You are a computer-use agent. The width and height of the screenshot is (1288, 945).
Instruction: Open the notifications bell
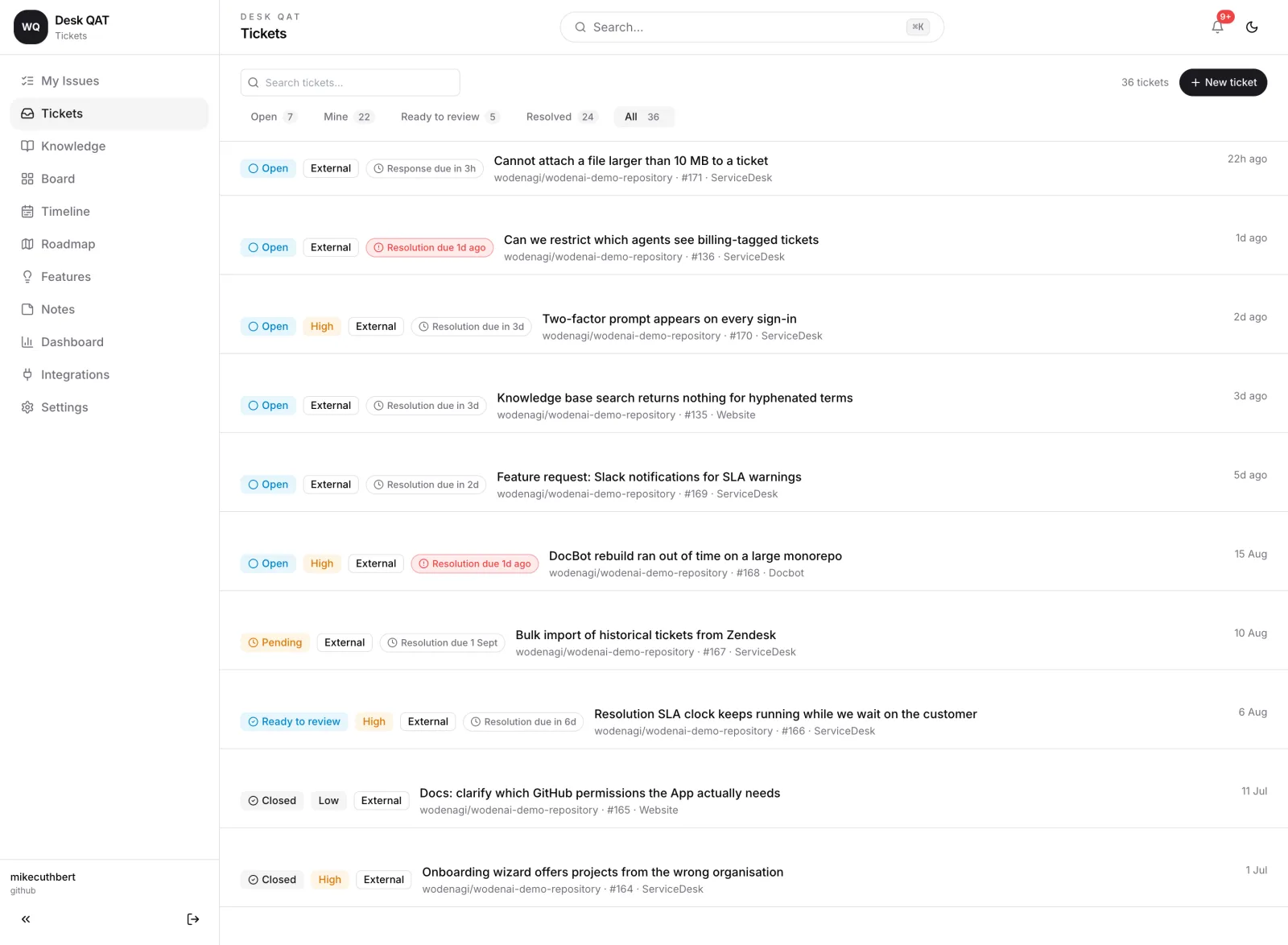pyautogui.click(x=1217, y=27)
